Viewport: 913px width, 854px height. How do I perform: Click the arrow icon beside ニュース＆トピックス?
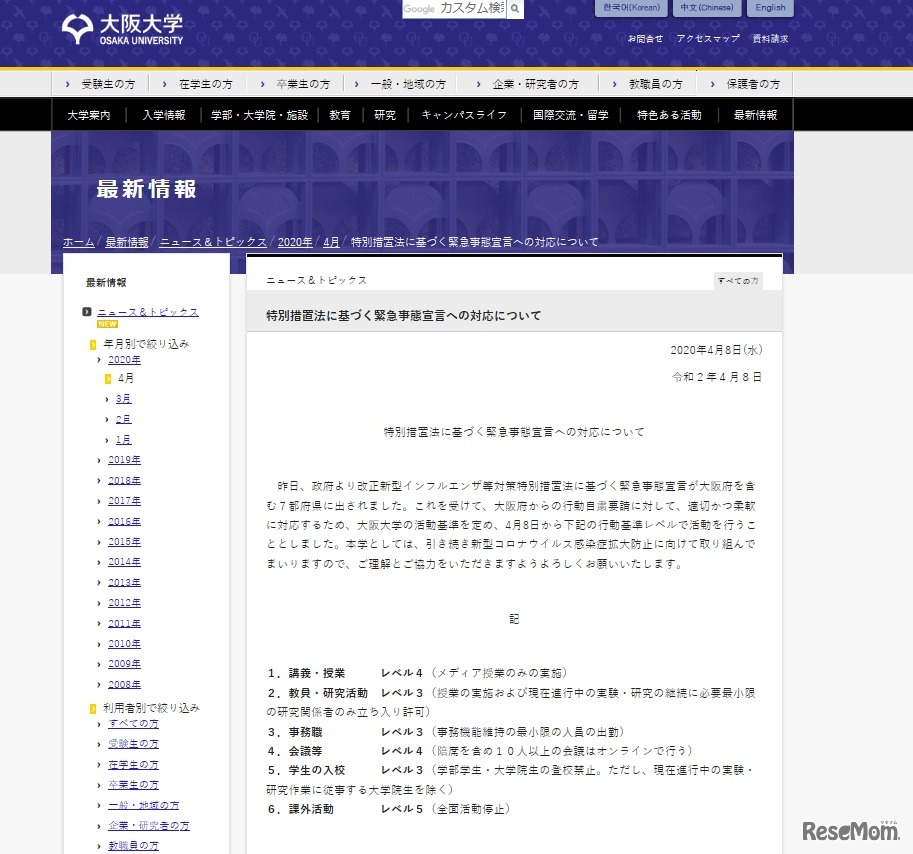(x=88, y=312)
